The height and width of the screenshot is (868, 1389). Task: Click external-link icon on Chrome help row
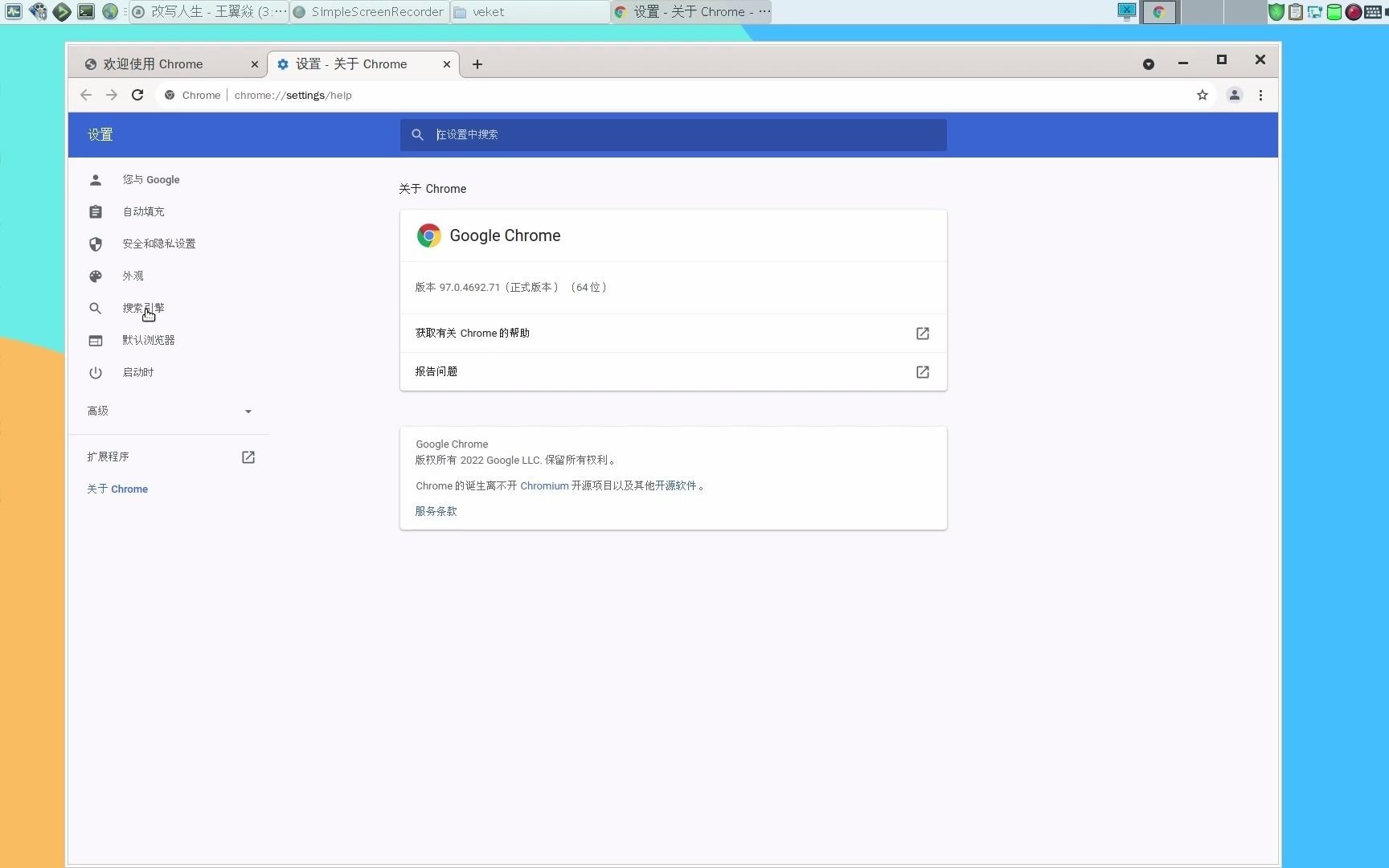[x=923, y=333]
